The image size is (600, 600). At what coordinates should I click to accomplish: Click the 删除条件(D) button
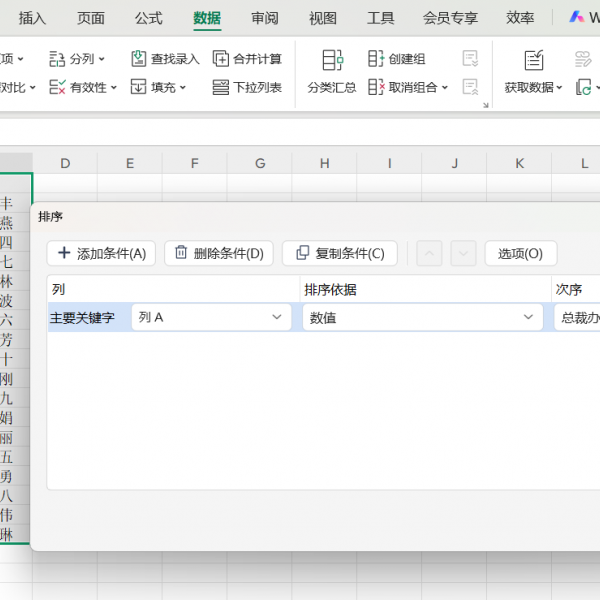(218, 253)
